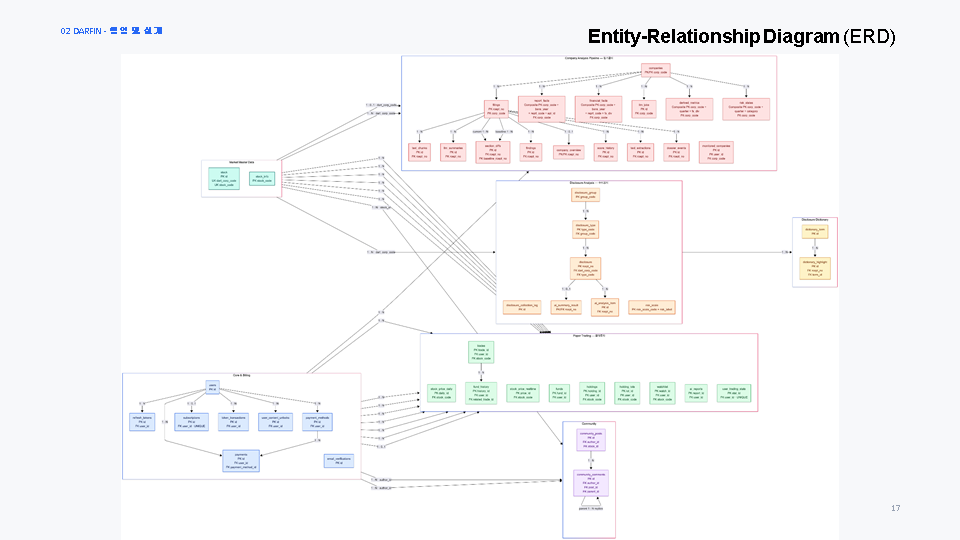Image resolution: width=960 pixels, height=540 pixels.
Task: Select the disclosure entity with rcept_no key
Action: [585, 268]
